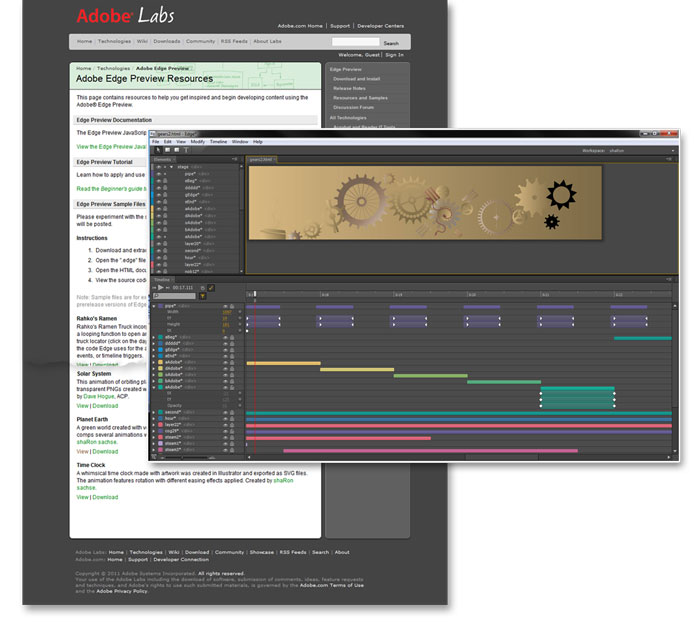The height and width of the screenshot is (630, 700).
Task: Open the Sign In link
Action: (x=394, y=55)
